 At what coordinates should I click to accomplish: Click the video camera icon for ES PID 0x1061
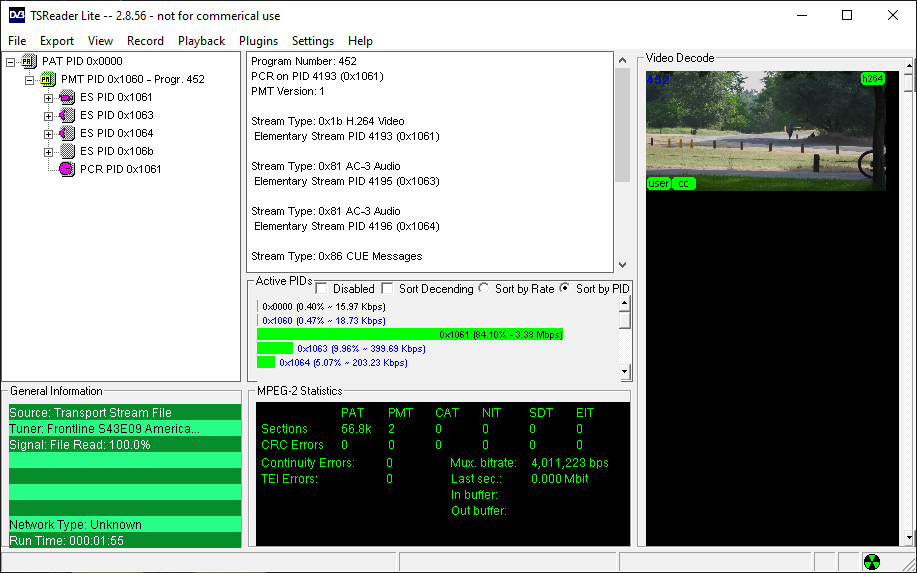click(x=66, y=97)
